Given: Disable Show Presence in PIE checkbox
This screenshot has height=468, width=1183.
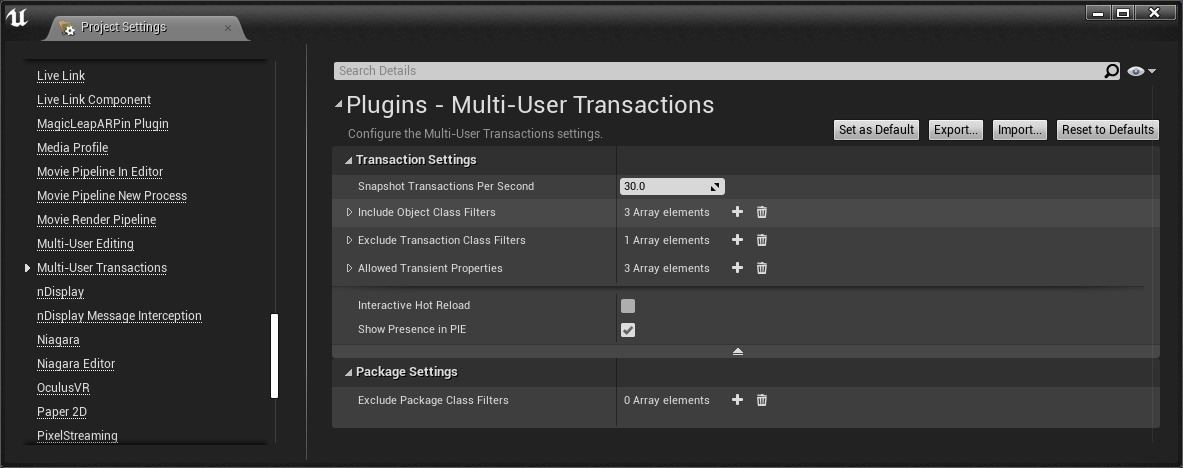Looking at the screenshot, I should pos(628,330).
